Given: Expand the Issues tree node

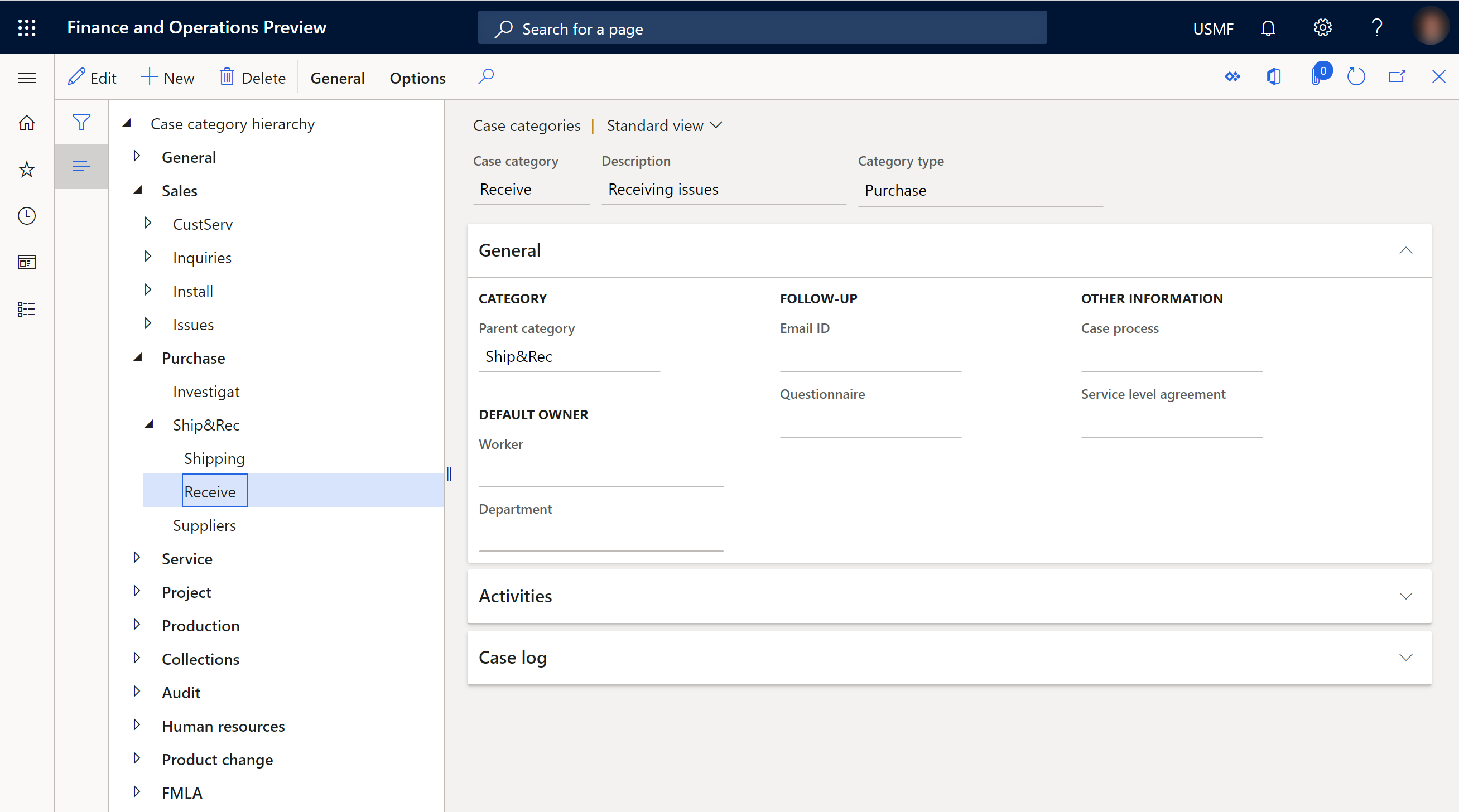Looking at the screenshot, I should tap(148, 323).
